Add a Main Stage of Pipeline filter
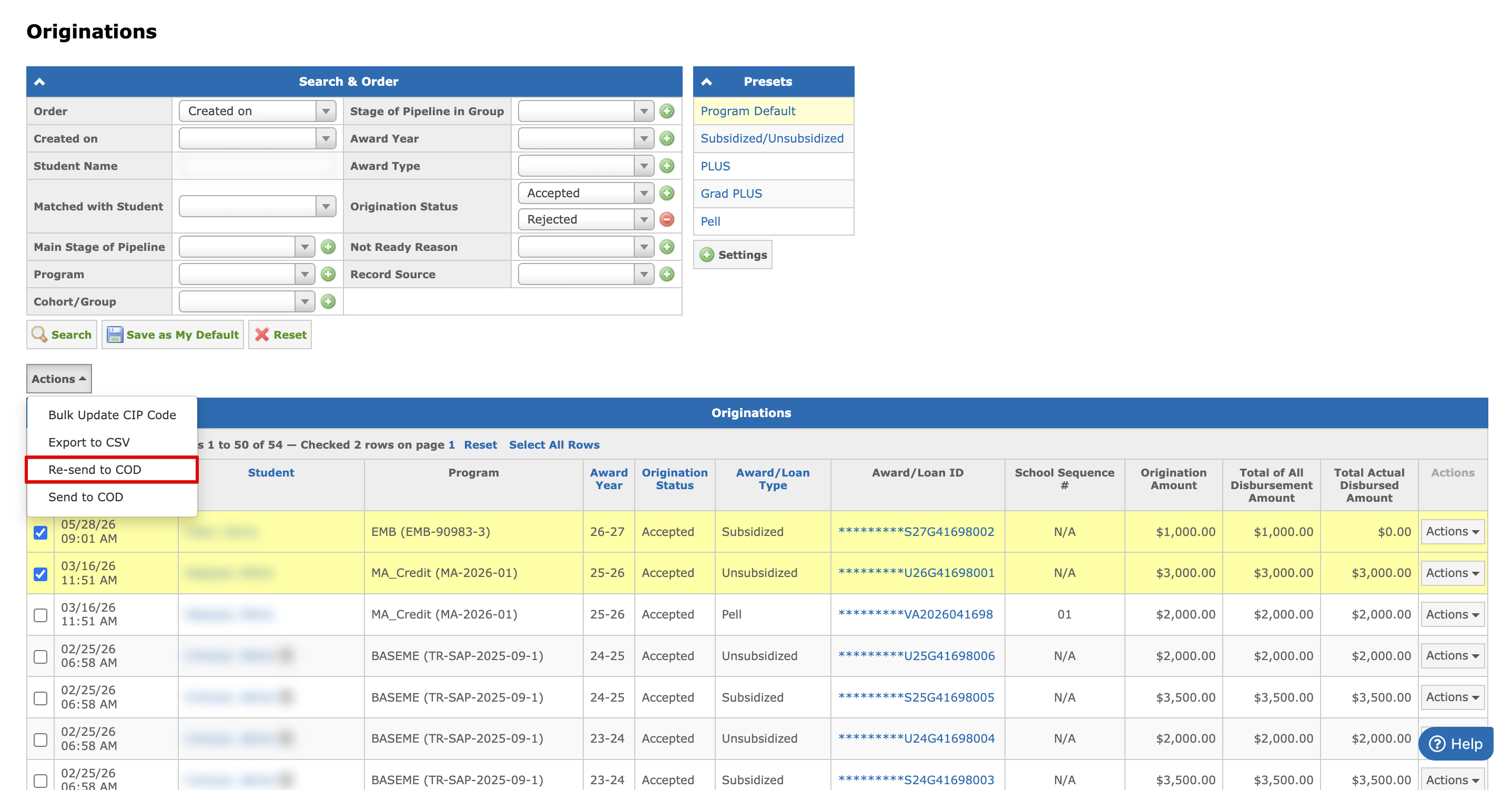This screenshot has height=790, width=1512. coord(328,247)
